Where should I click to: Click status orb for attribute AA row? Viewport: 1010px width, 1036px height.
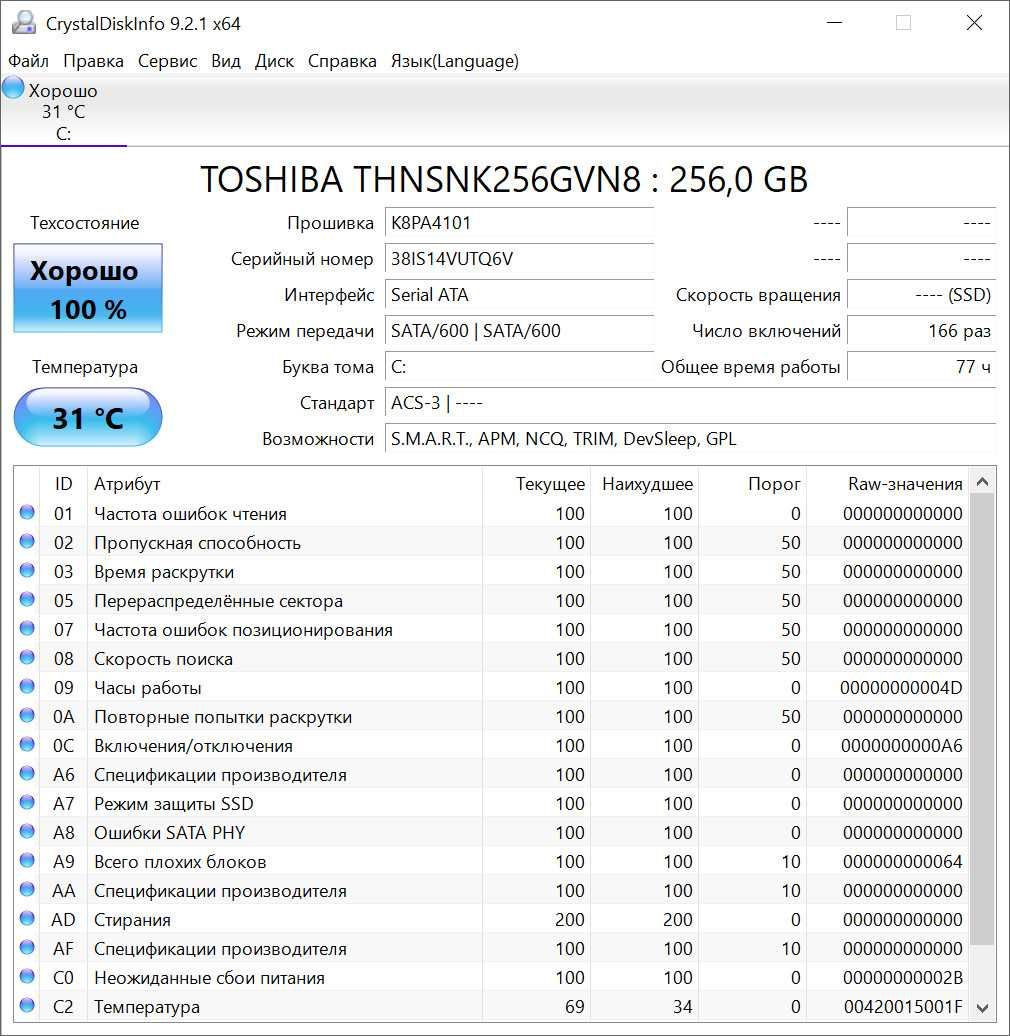click(x=27, y=889)
